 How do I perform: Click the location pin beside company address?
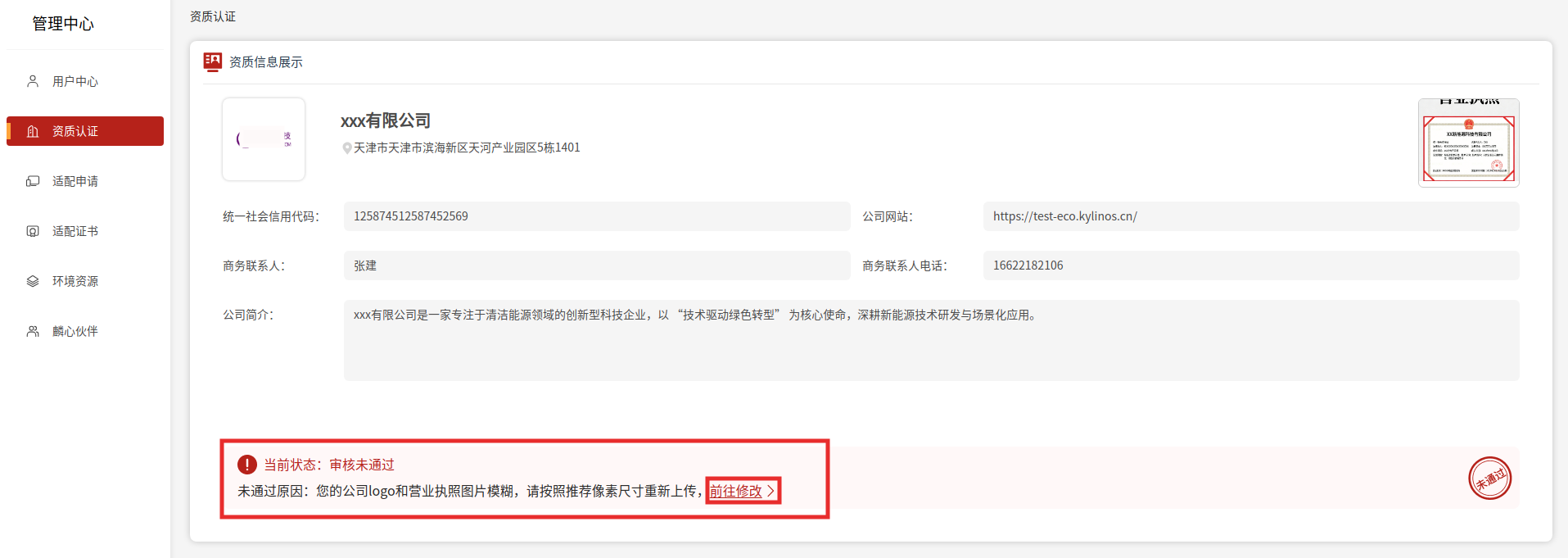pyautogui.click(x=347, y=148)
